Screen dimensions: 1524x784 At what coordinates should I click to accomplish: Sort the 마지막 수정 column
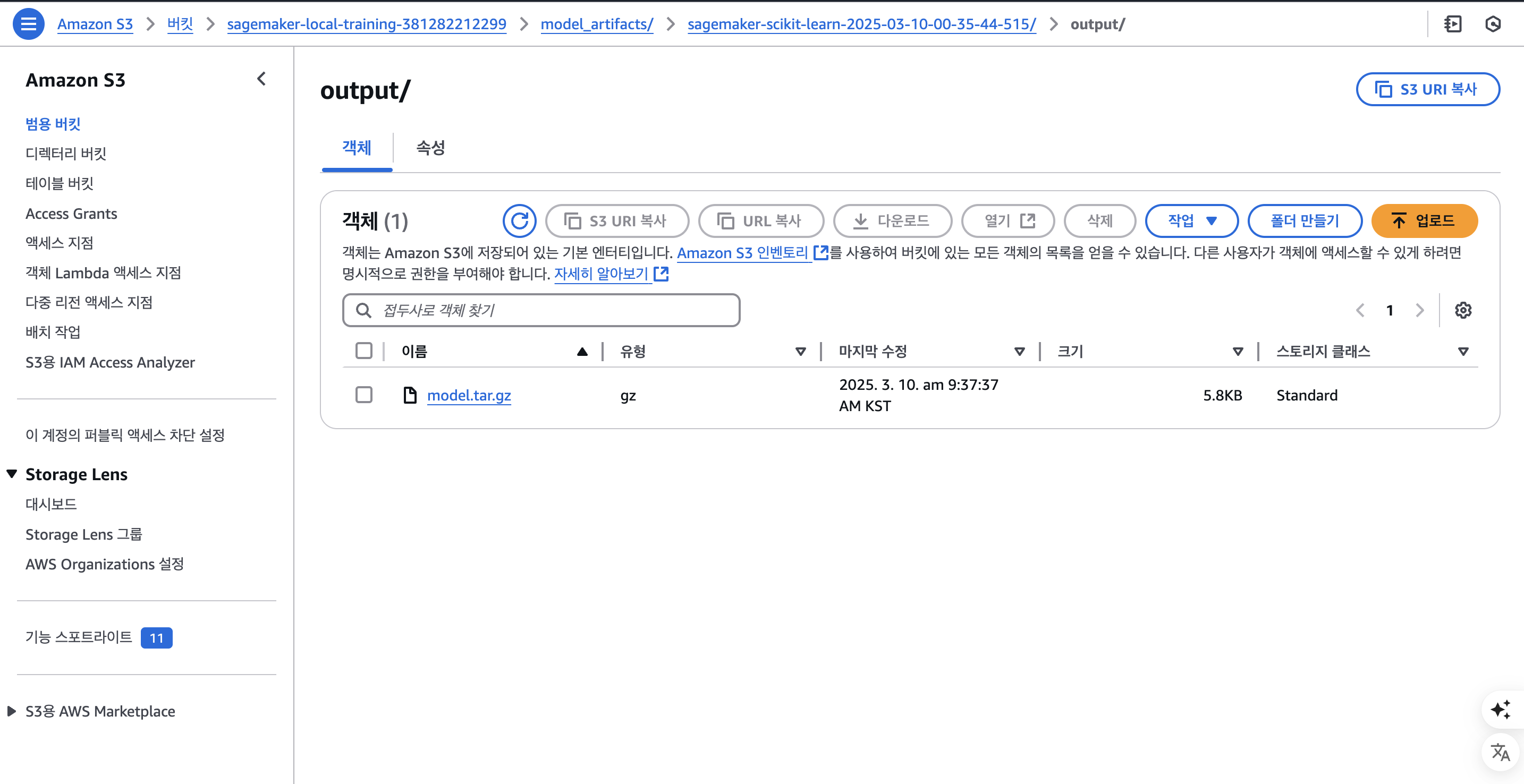tap(1019, 352)
